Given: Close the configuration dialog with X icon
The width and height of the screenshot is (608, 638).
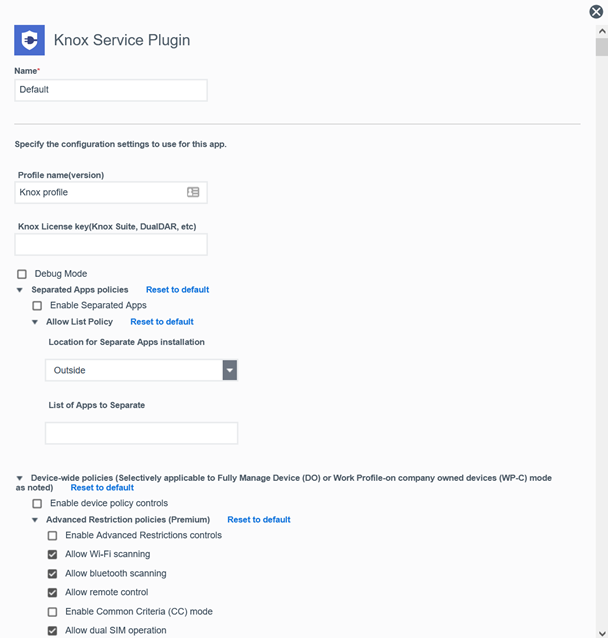Looking at the screenshot, I should (x=596, y=12).
